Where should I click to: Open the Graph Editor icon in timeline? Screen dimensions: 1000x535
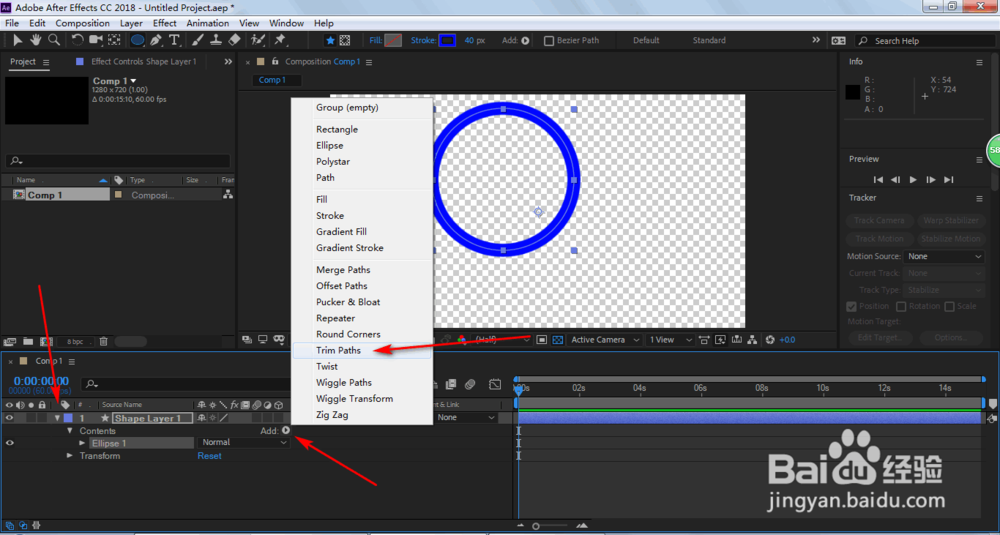click(495, 385)
